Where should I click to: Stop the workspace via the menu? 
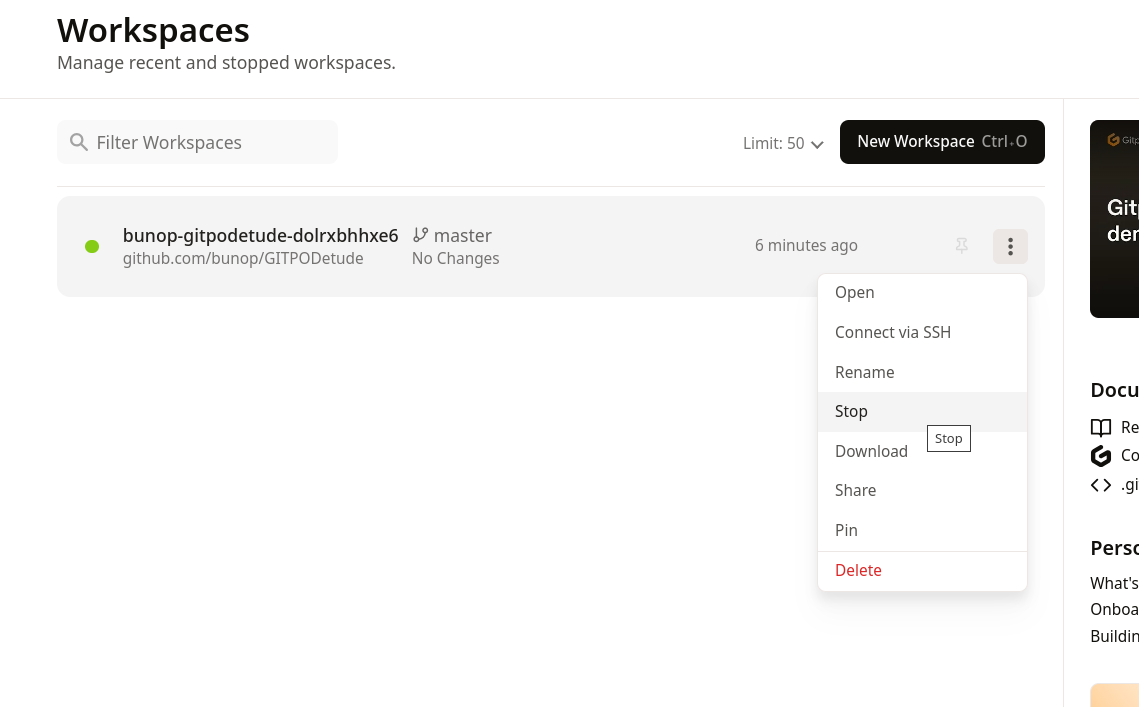click(852, 411)
